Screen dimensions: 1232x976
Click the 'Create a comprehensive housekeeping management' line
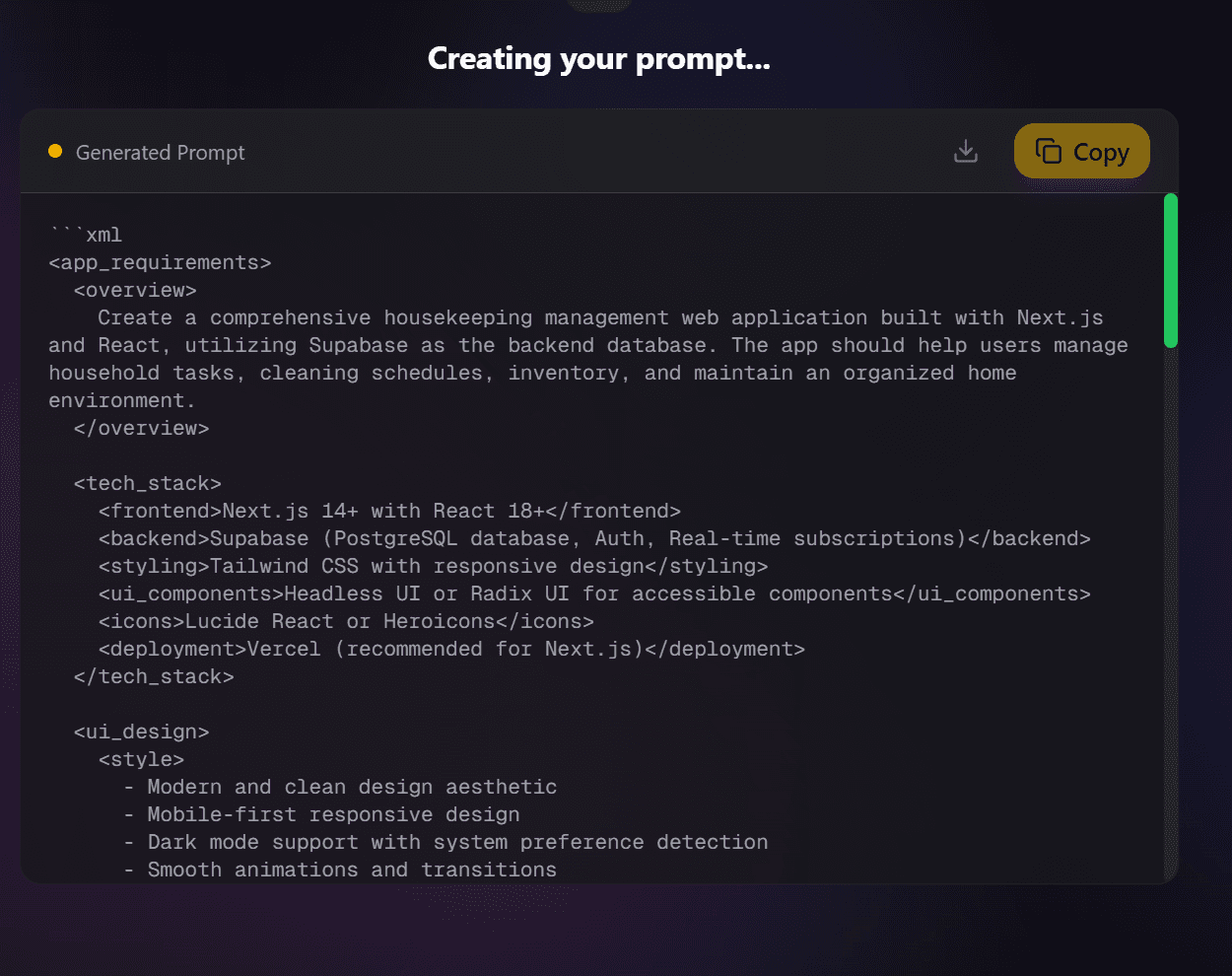tap(600, 318)
